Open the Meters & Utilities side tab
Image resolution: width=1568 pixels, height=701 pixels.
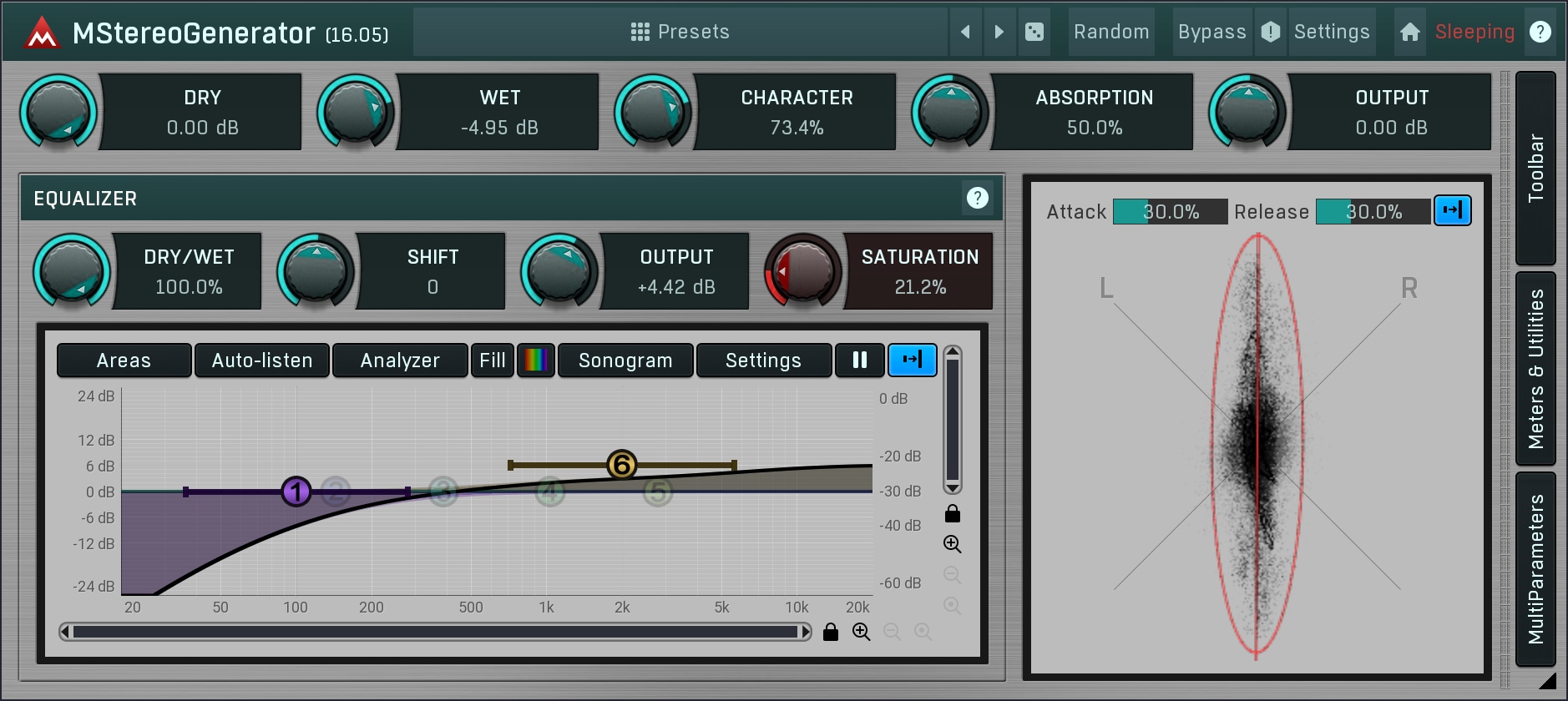tap(1535, 368)
